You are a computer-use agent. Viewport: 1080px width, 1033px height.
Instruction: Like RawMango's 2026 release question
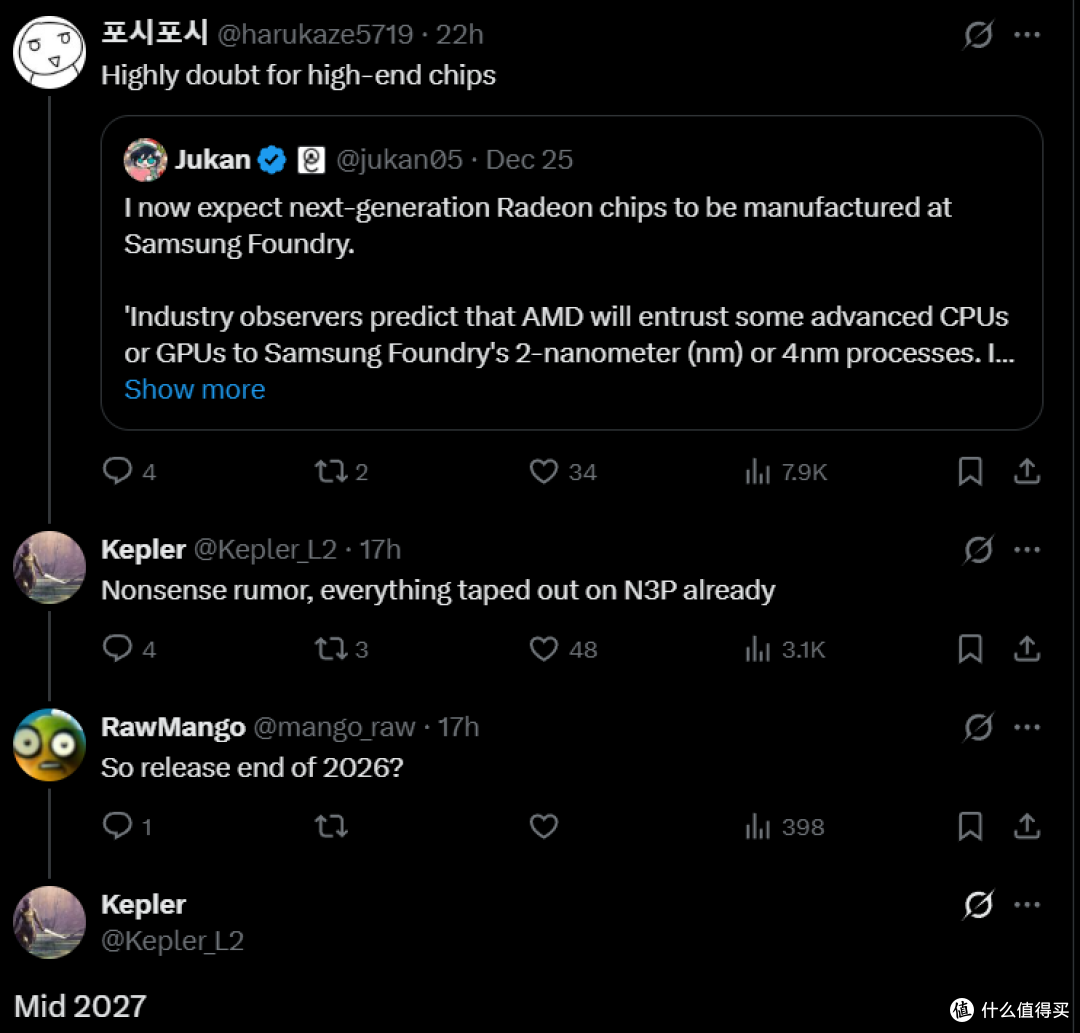[x=543, y=826]
